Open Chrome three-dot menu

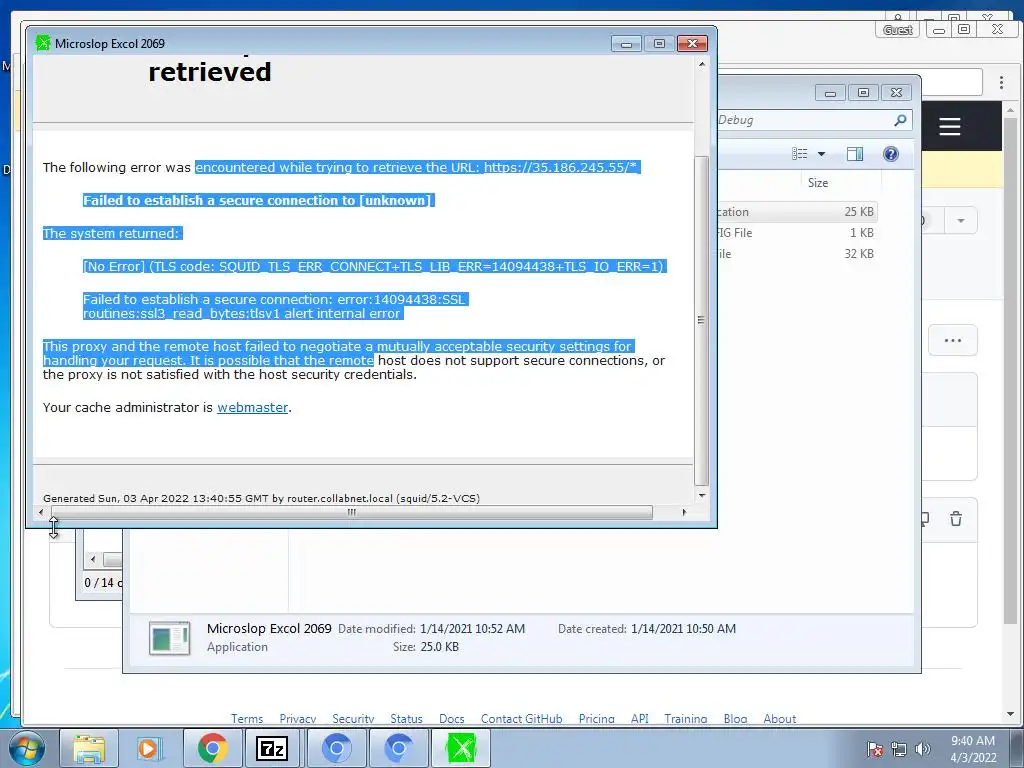click(1001, 82)
